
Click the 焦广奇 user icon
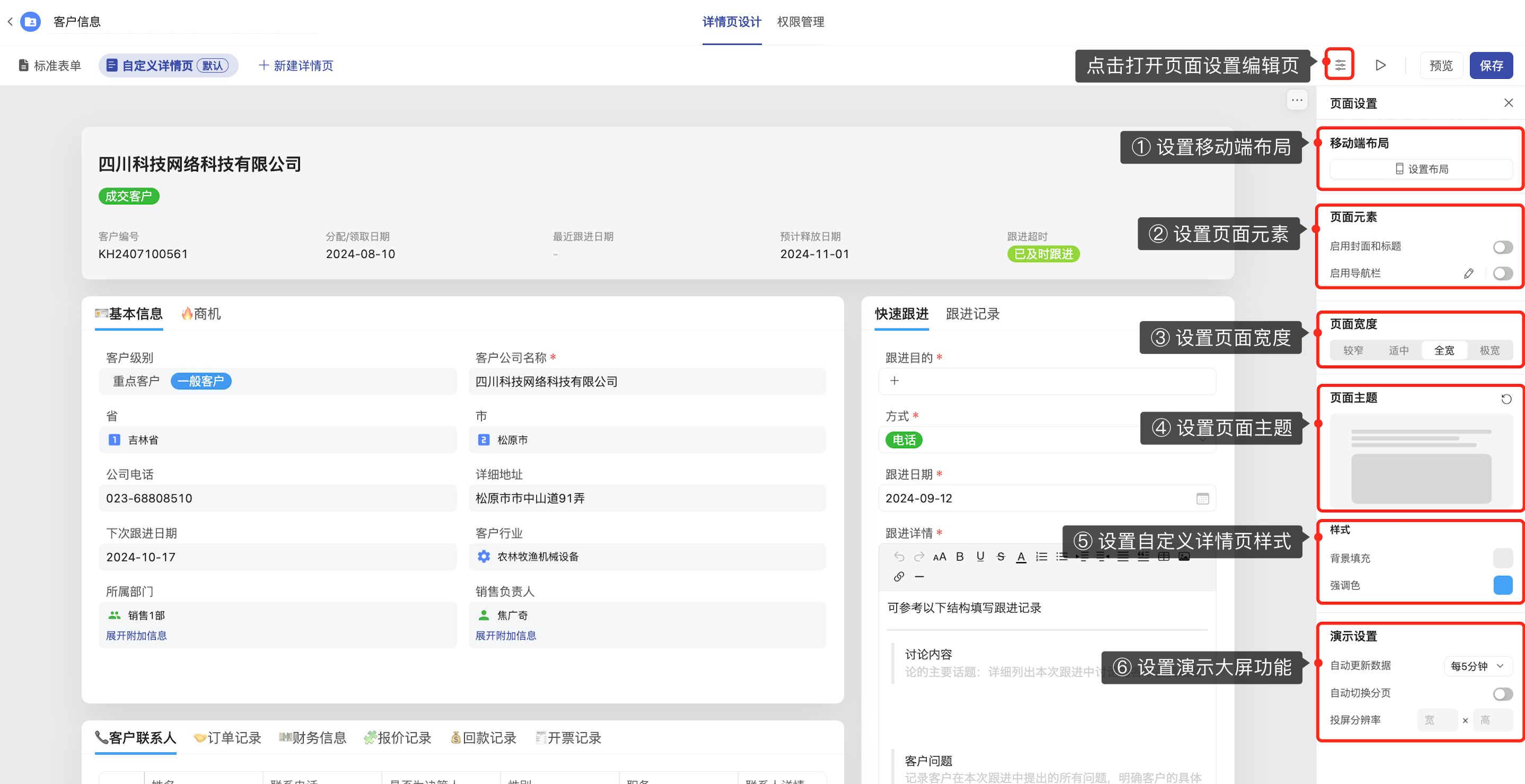(x=484, y=616)
